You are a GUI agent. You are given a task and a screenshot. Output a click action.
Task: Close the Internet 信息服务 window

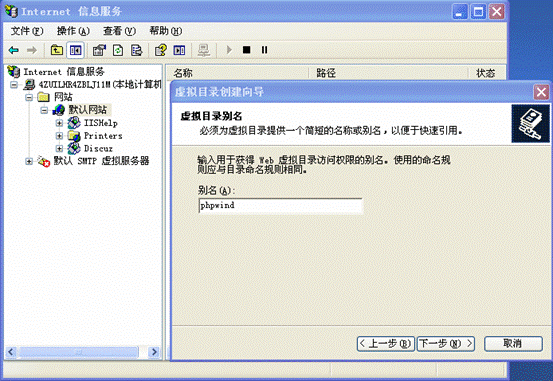tap(497, 12)
